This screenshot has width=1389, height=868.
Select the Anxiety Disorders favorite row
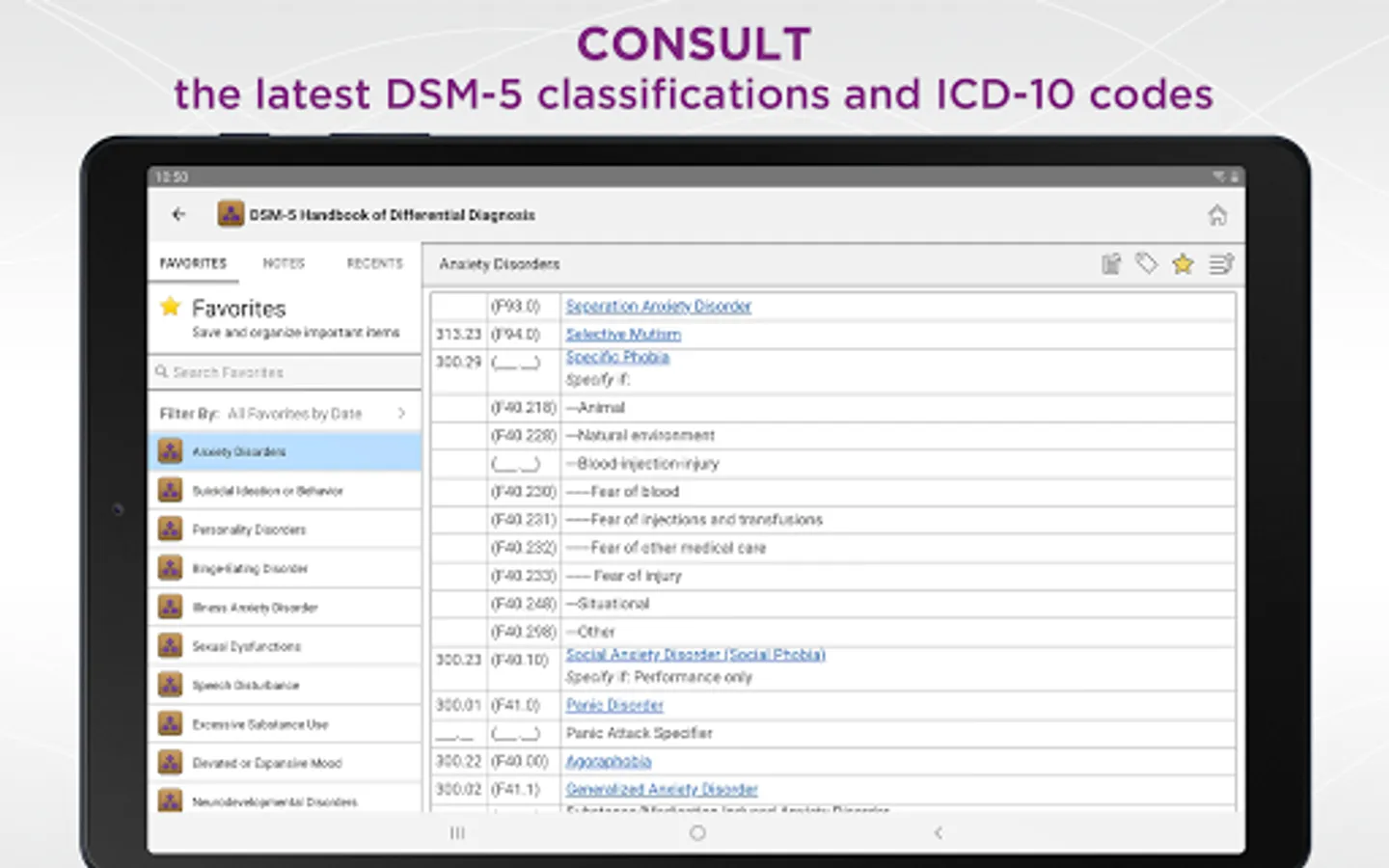click(x=286, y=451)
